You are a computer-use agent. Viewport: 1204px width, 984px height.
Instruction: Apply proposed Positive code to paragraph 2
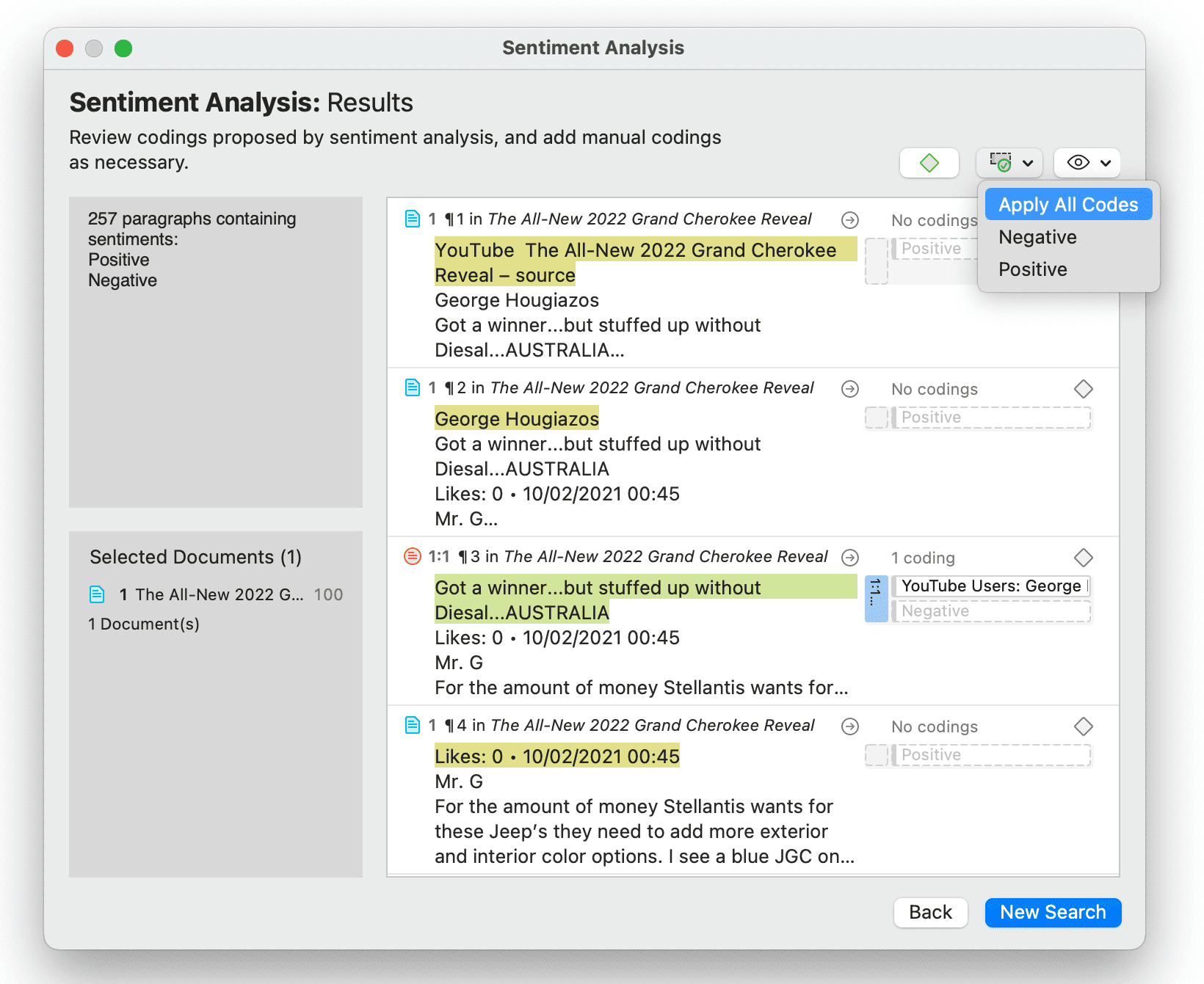click(991, 418)
